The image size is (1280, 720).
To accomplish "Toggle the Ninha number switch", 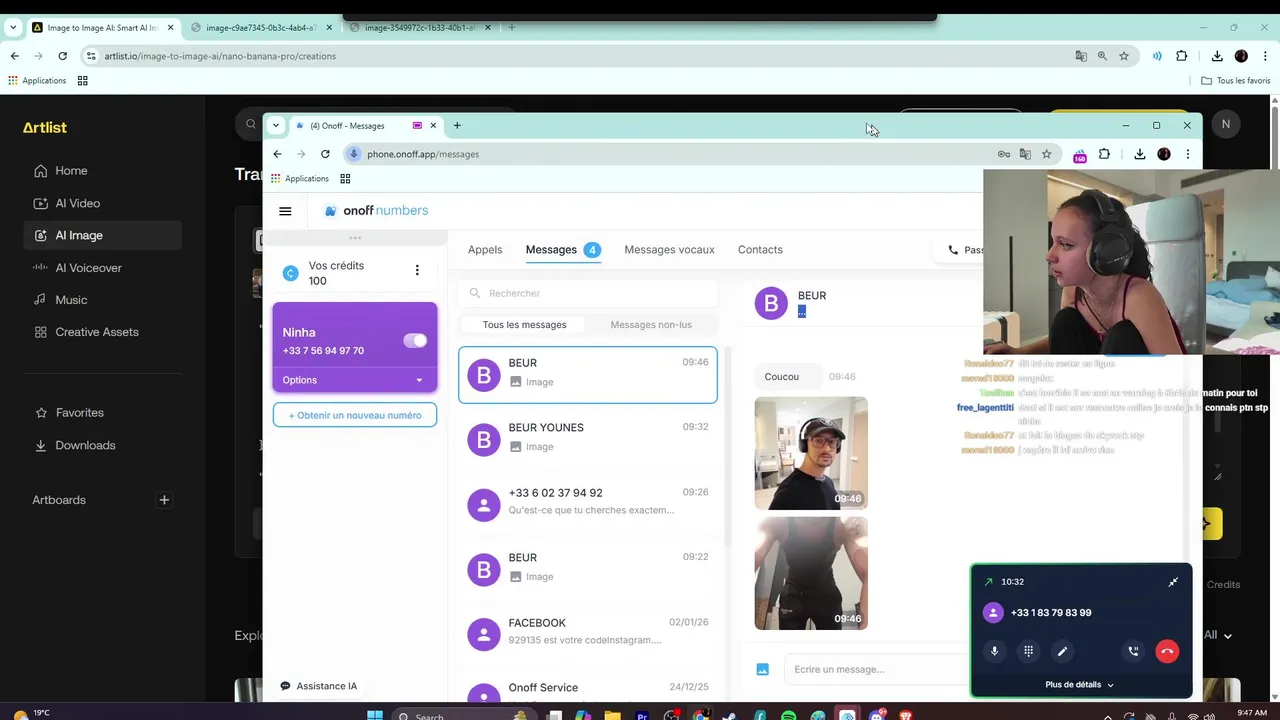I will pos(415,341).
